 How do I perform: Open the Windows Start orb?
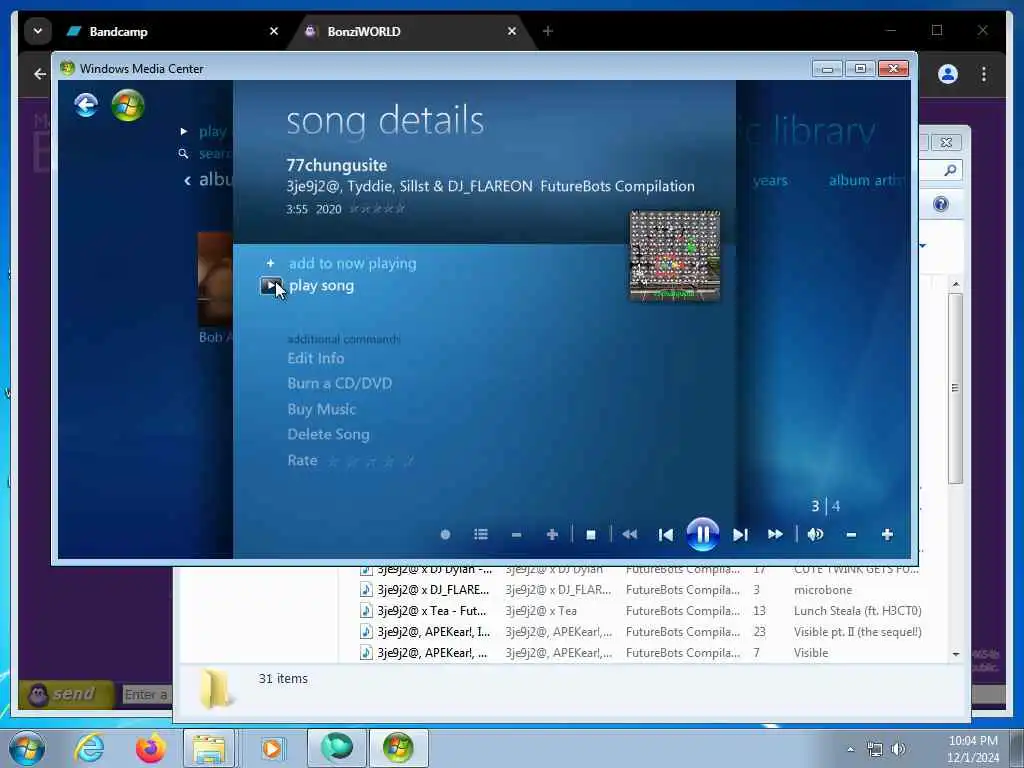(x=27, y=748)
